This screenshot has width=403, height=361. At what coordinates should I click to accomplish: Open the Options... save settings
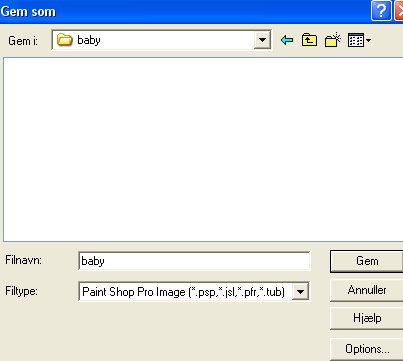point(367,349)
